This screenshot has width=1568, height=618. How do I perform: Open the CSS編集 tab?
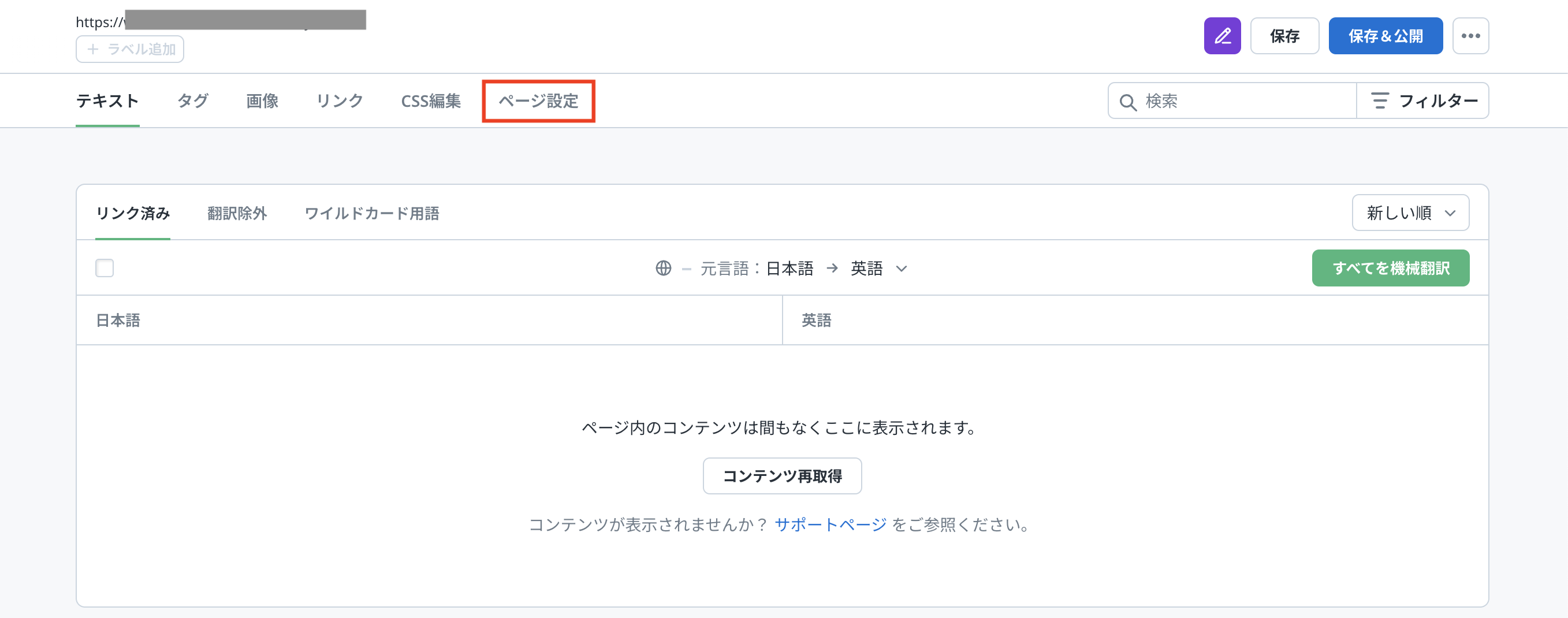[x=430, y=101]
